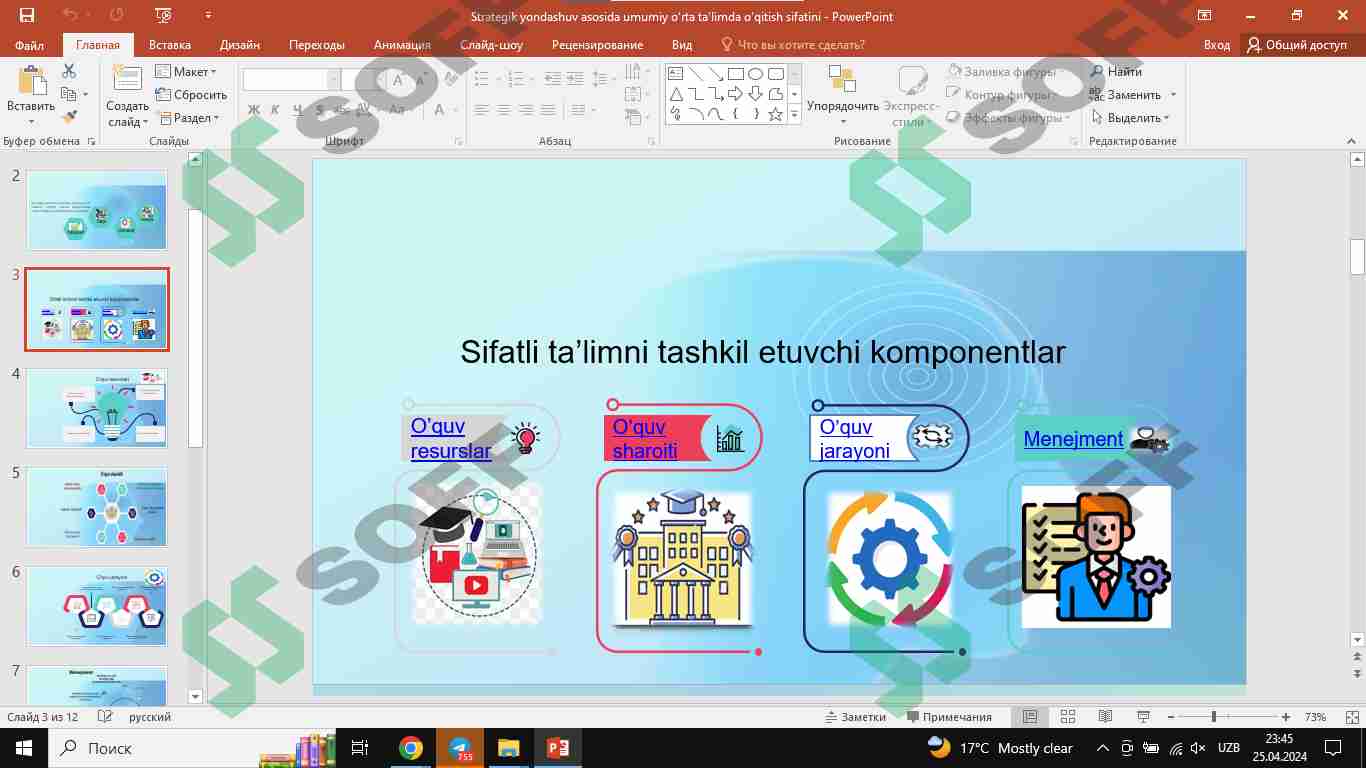The height and width of the screenshot is (768, 1366).
Task: Select the rectangle shape in shapes gallery
Action: (735, 74)
